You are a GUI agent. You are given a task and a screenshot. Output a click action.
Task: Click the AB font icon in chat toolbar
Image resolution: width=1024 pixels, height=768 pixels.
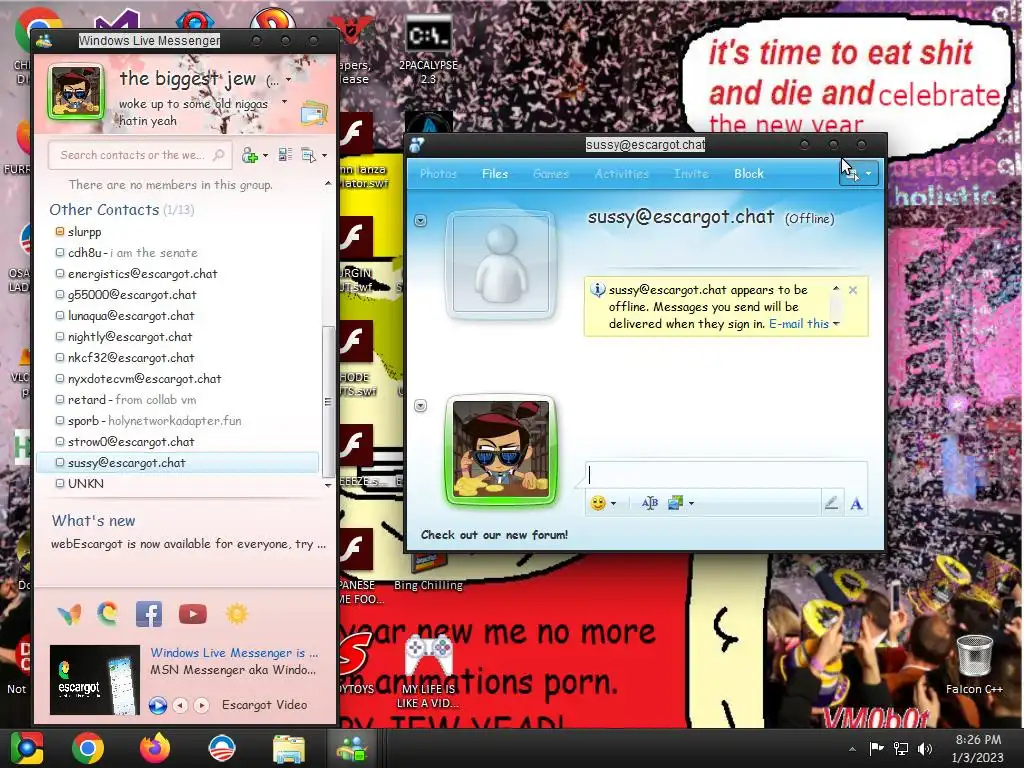coord(650,503)
